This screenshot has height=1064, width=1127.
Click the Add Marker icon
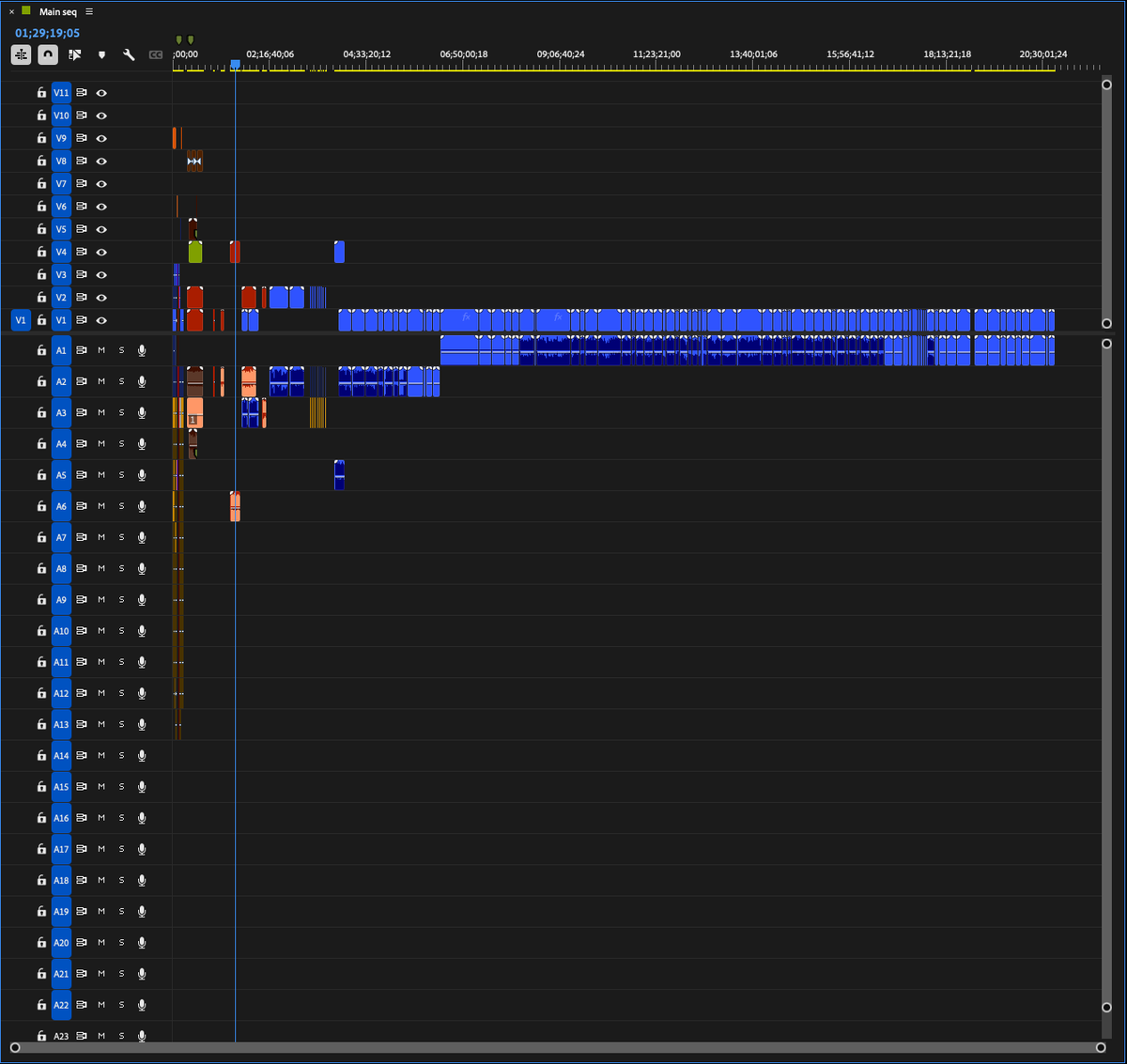click(101, 54)
